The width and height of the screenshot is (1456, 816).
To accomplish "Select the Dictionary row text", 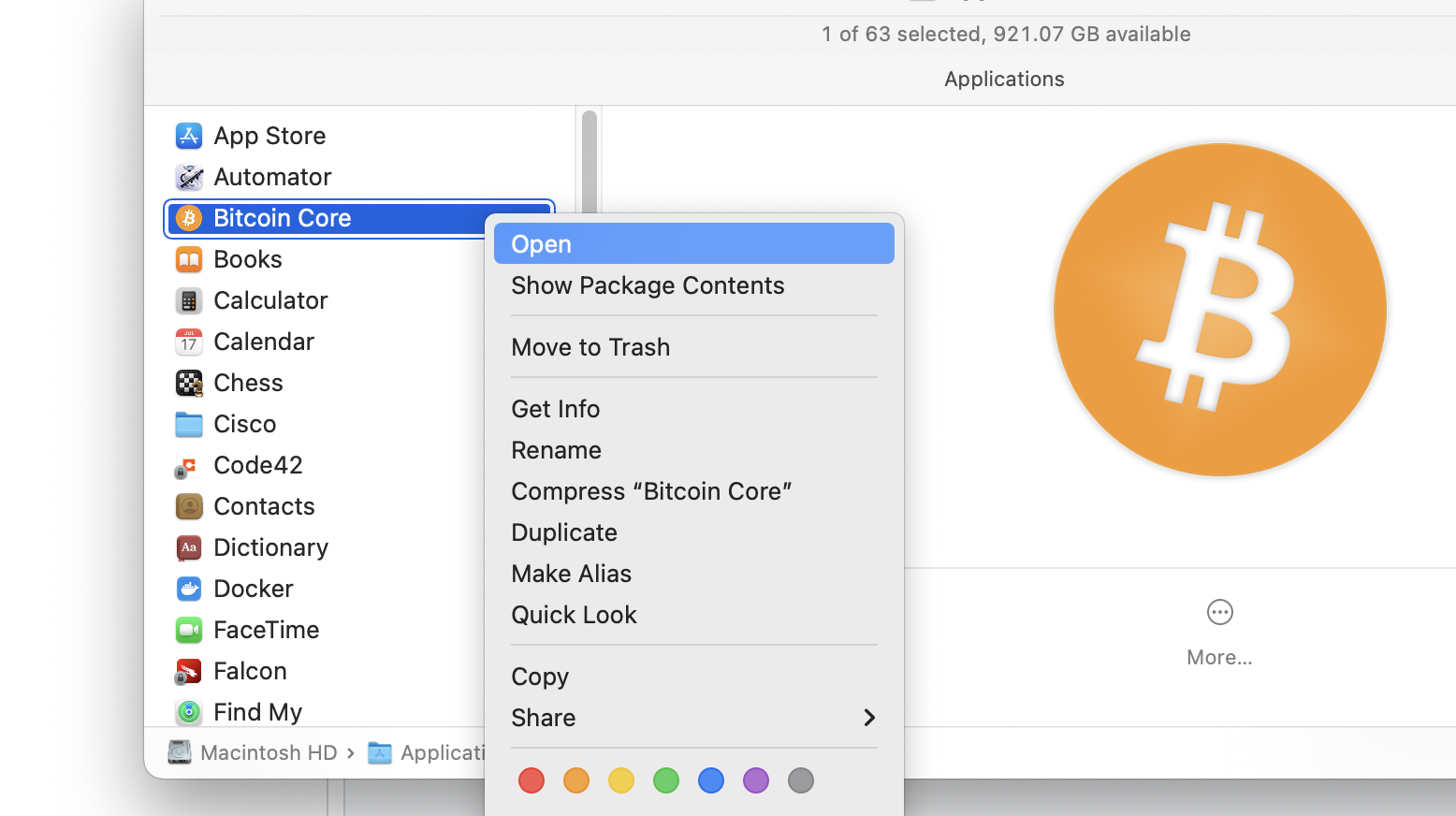I will pyautogui.click(x=271, y=547).
